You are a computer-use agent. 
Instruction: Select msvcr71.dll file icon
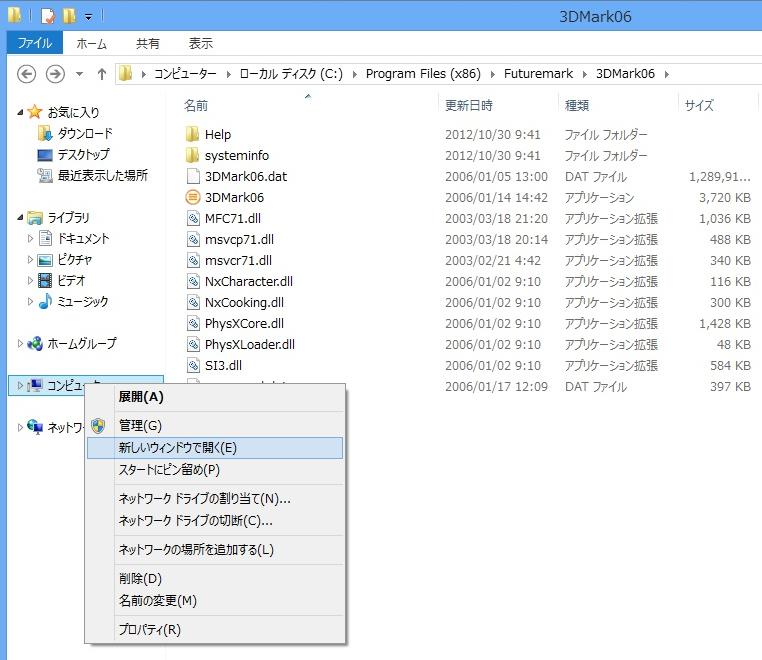tap(193, 260)
